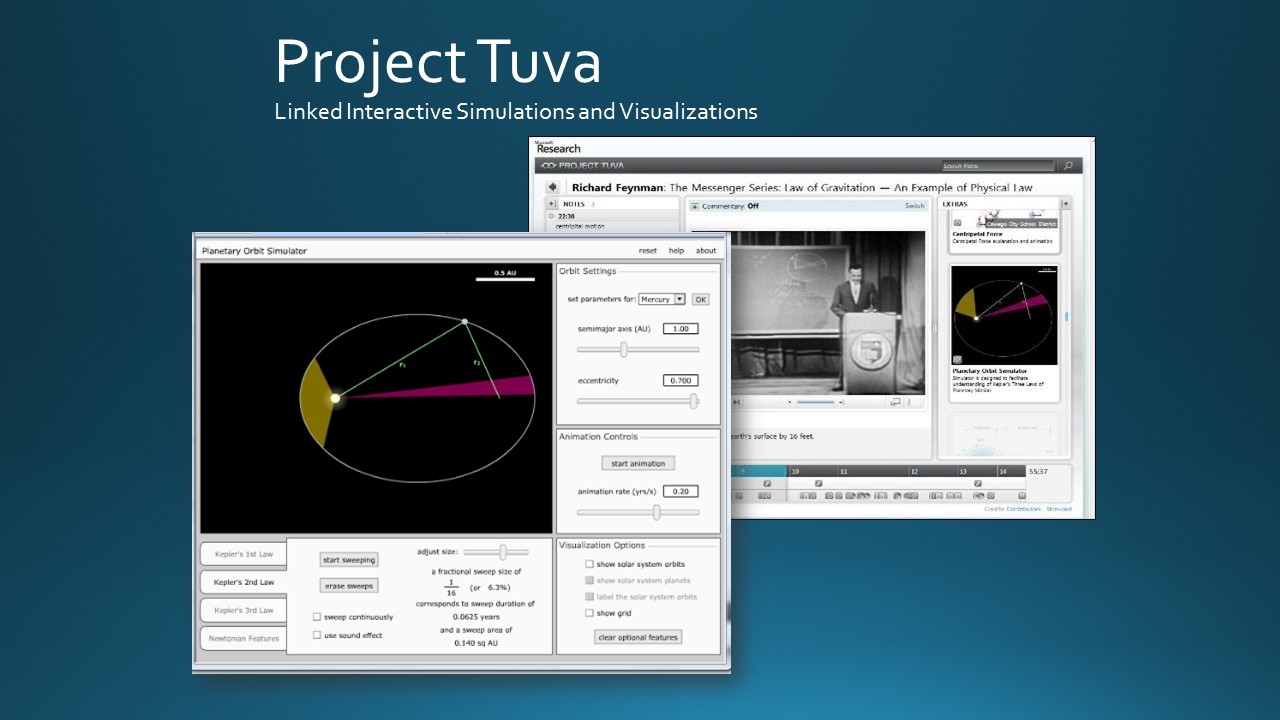Check show solar system orbits
Viewport: 1280px width, 720px height.
[x=589, y=564]
